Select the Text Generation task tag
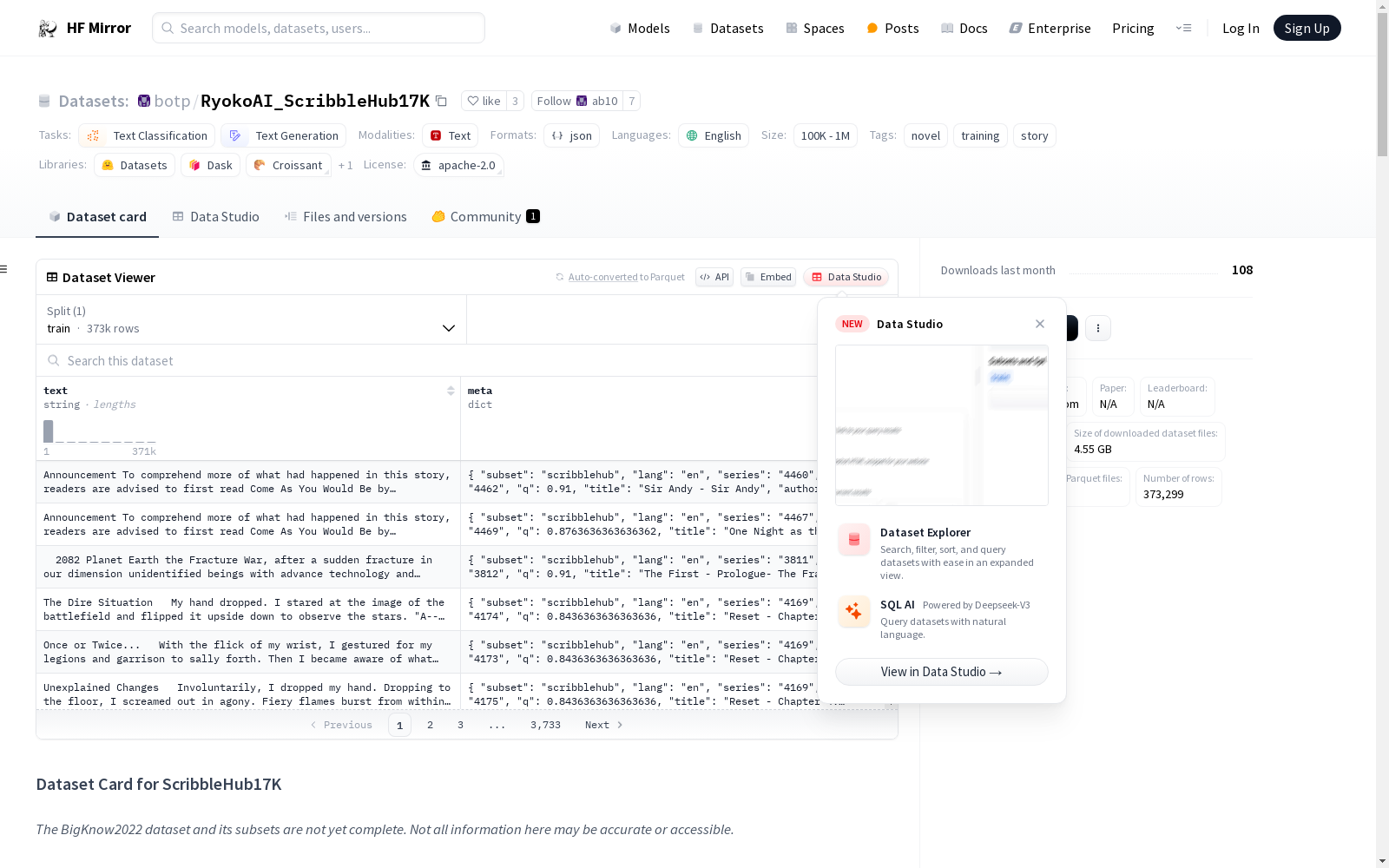The image size is (1389, 868). click(x=284, y=136)
